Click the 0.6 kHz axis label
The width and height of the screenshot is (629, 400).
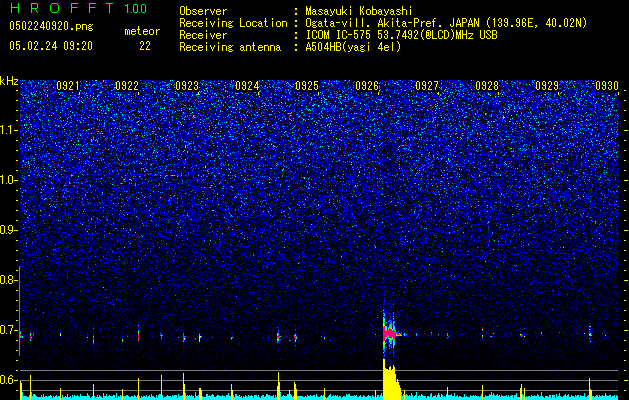[8, 380]
